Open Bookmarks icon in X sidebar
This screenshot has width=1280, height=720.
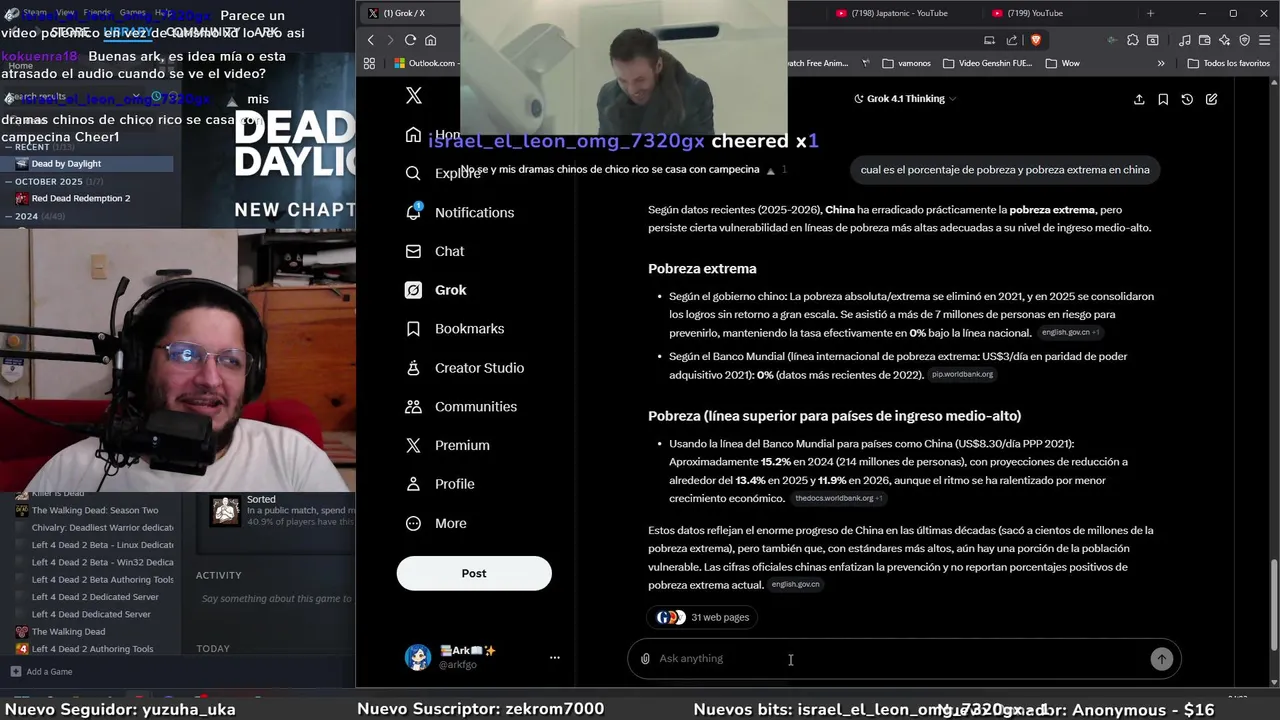[x=413, y=329]
